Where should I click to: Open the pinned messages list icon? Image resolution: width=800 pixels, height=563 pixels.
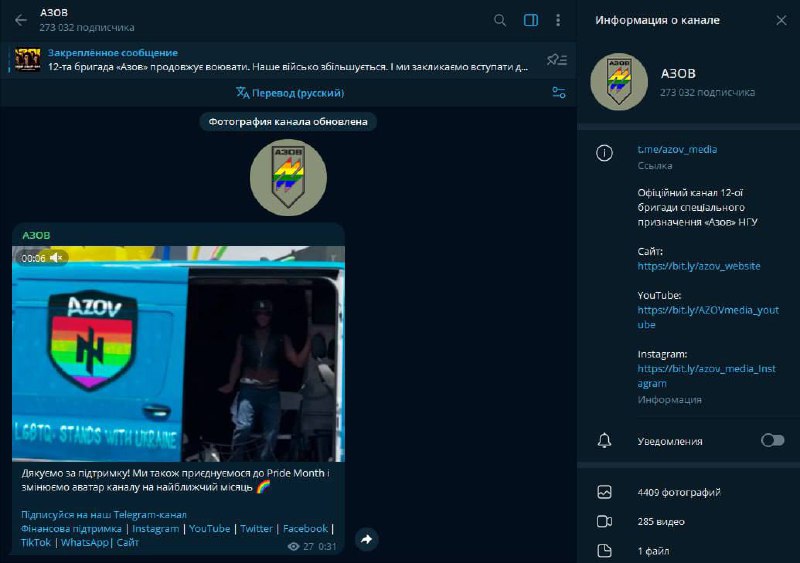click(x=557, y=60)
